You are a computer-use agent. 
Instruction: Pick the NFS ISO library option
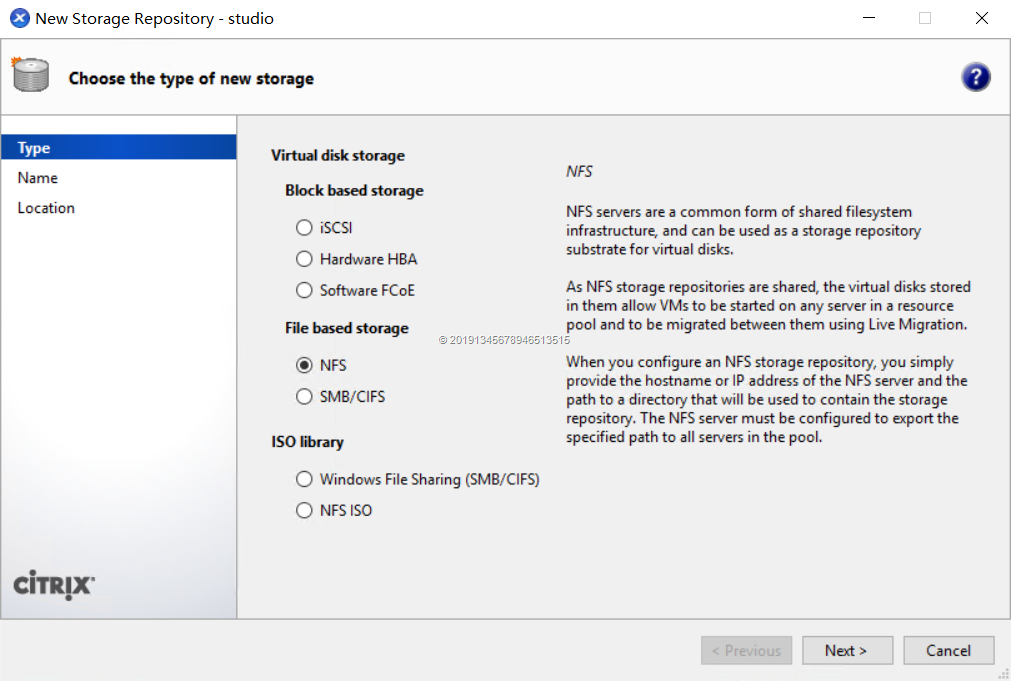(x=304, y=510)
